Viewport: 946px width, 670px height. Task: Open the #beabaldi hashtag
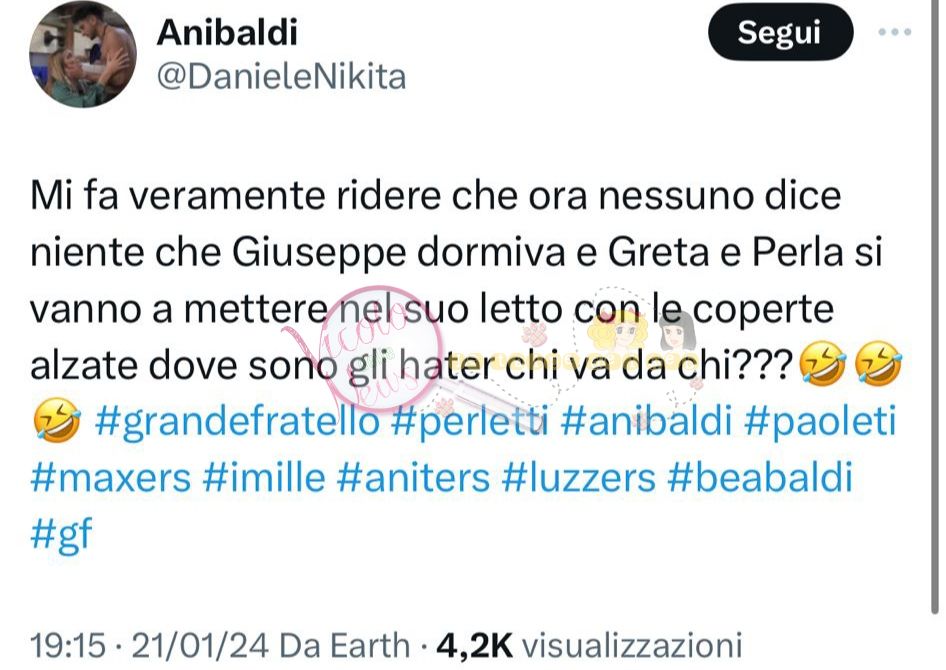point(760,477)
